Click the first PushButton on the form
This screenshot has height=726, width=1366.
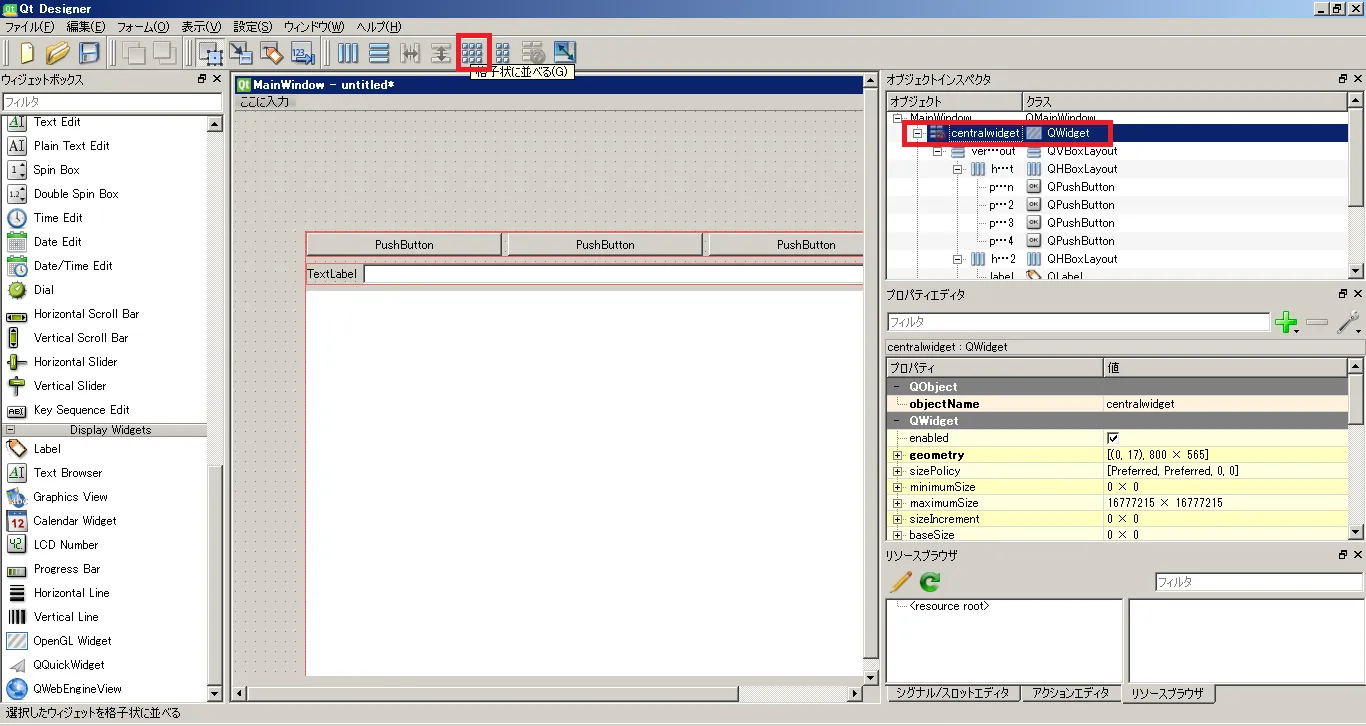[x=404, y=245]
